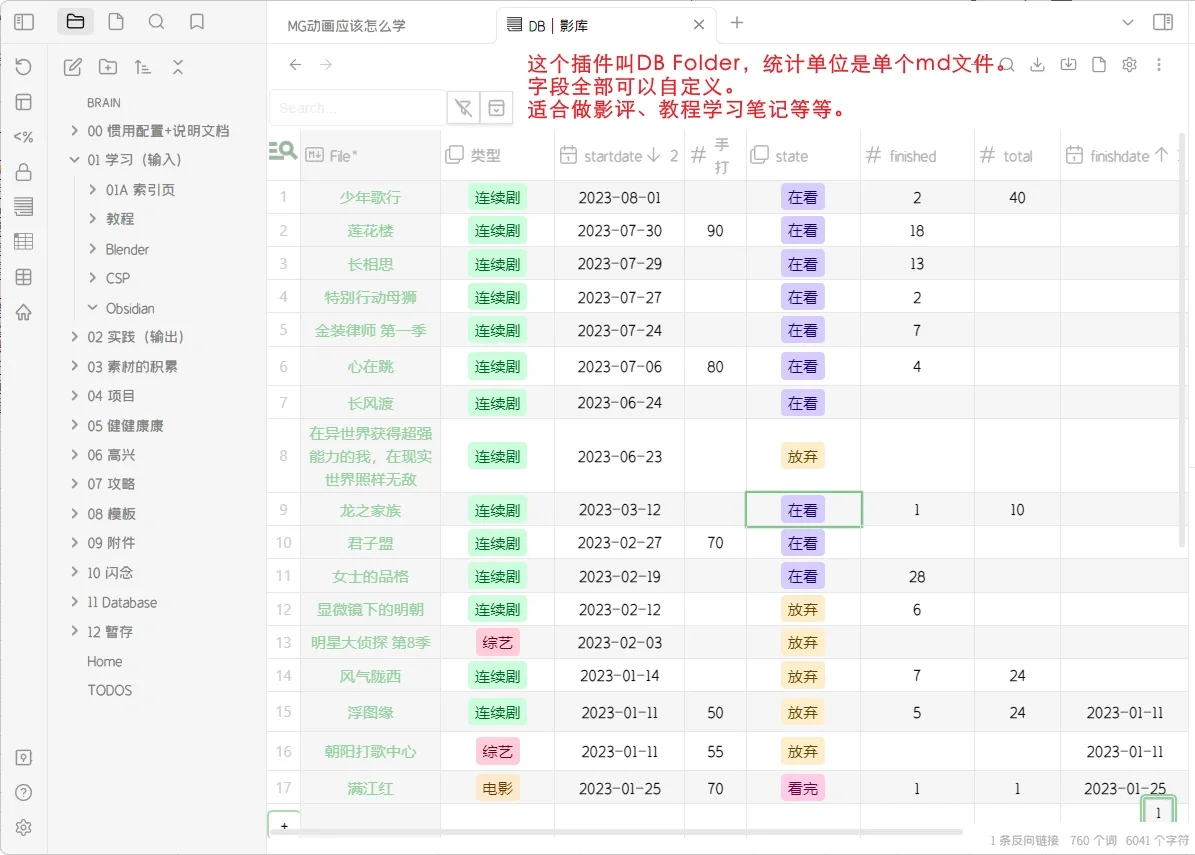The width and height of the screenshot is (1195, 855).
Task: Create a new folder in the file explorer
Action: click(x=107, y=67)
